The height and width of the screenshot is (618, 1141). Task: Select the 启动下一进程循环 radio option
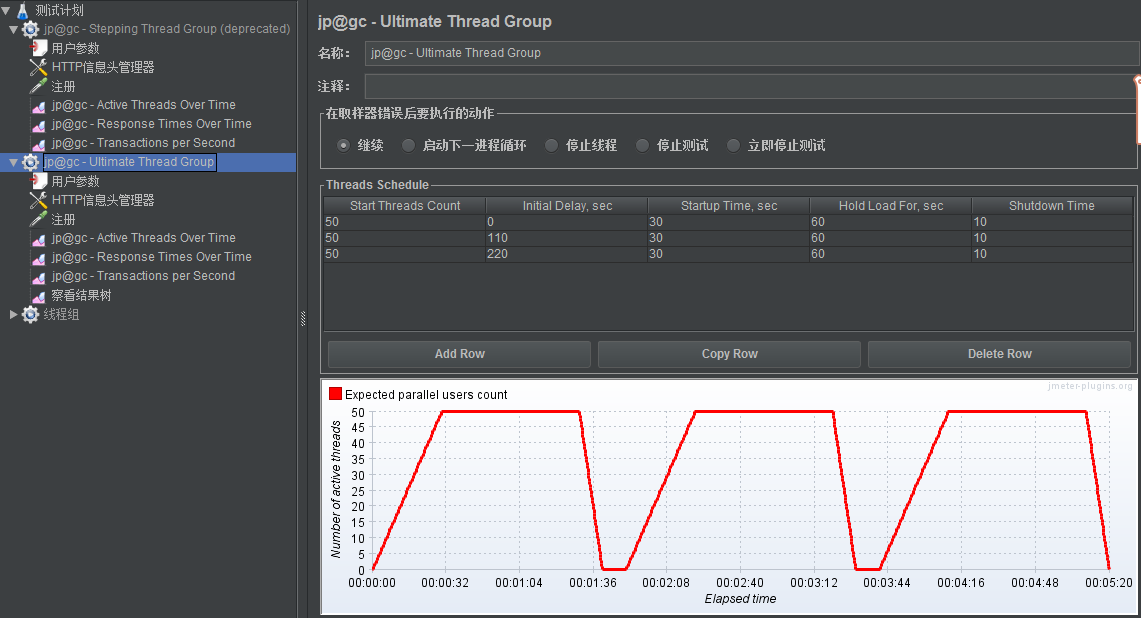[x=408, y=145]
